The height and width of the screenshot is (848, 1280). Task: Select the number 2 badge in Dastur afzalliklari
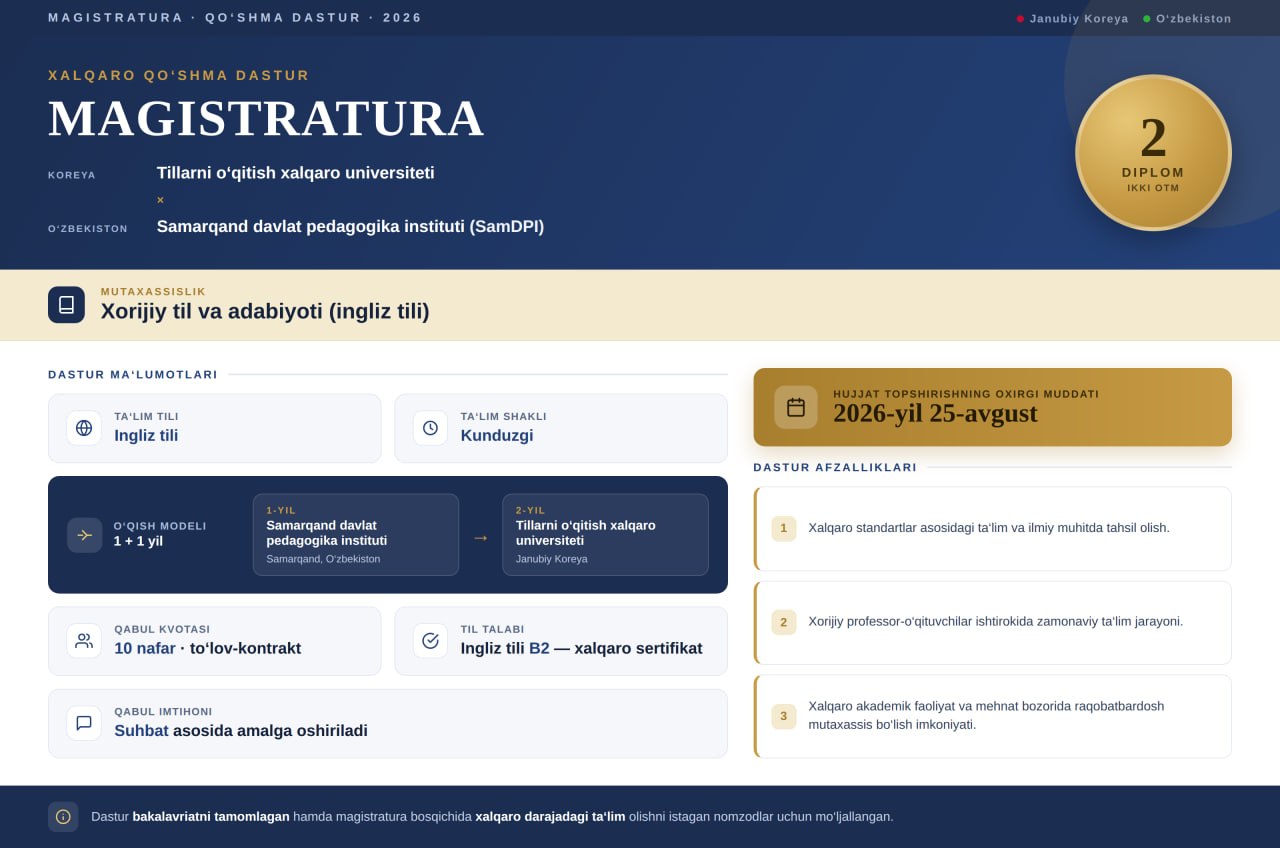(x=784, y=622)
